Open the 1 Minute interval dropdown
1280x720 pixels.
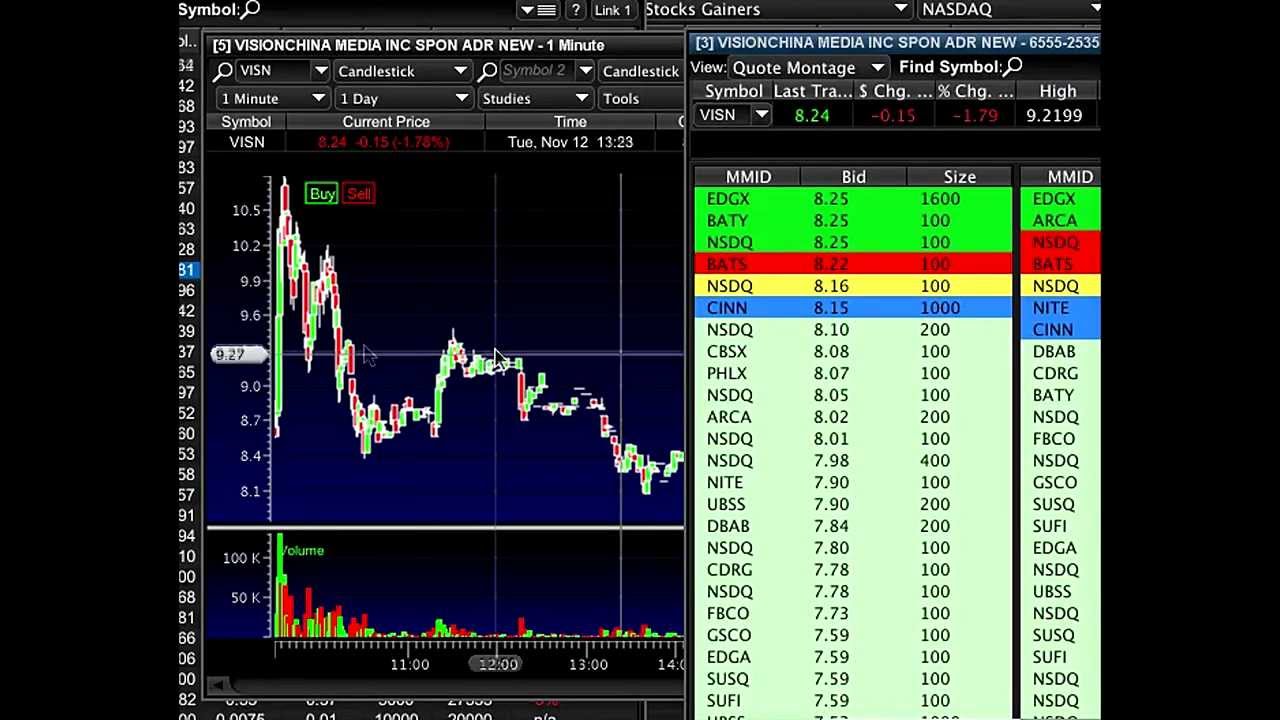(x=272, y=98)
